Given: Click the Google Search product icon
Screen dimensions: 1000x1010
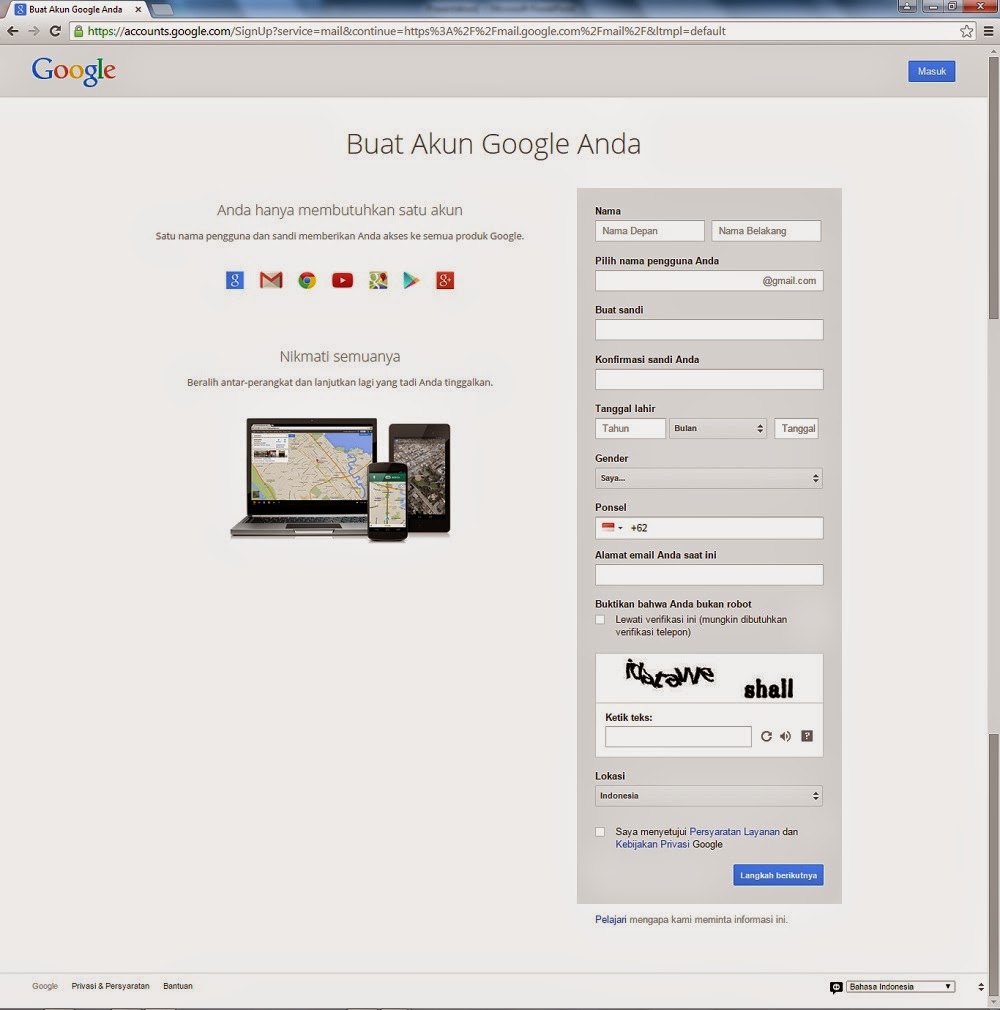Looking at the screenshot, I should [x=235, y=280].
